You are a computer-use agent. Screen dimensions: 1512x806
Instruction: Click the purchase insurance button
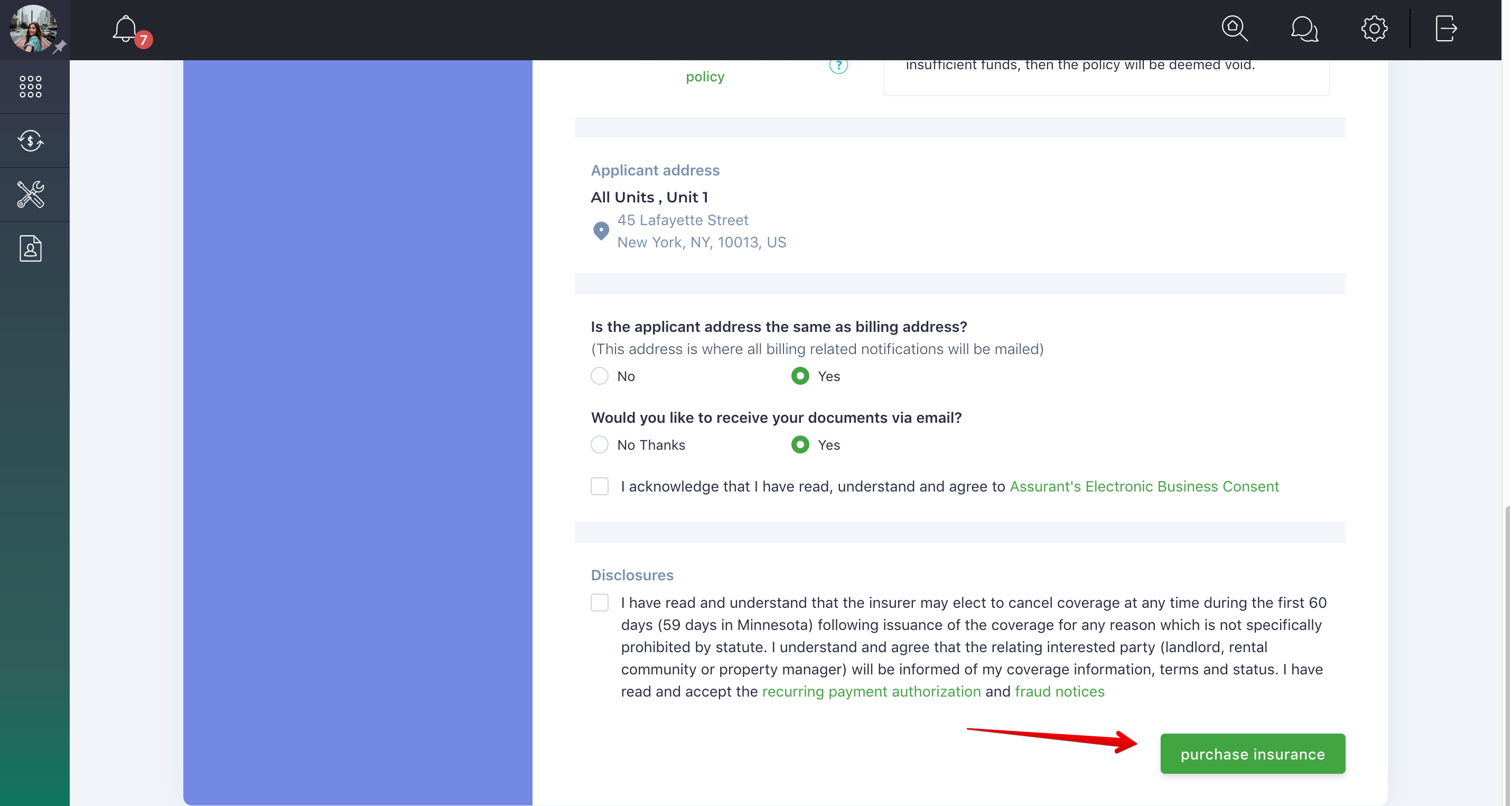point(1253,753)
